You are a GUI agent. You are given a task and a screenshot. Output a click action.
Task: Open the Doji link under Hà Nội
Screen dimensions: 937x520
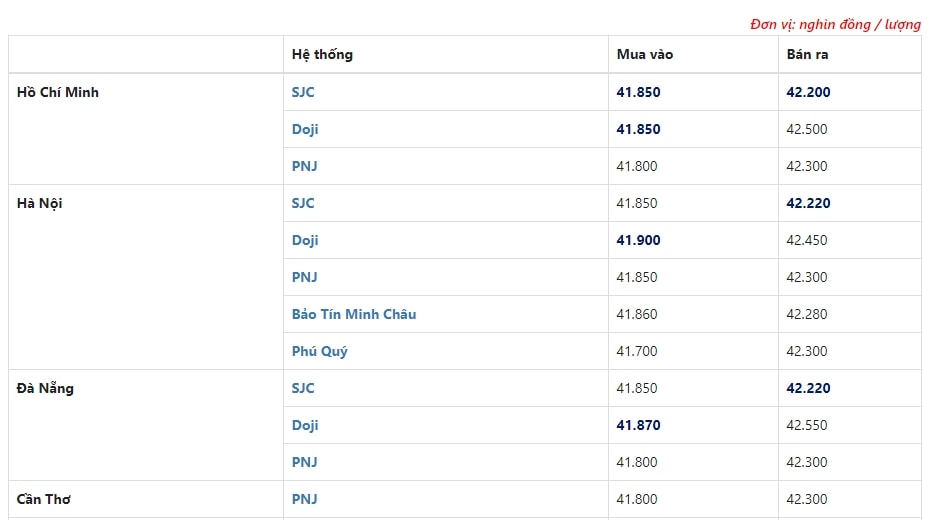(305, 240)
